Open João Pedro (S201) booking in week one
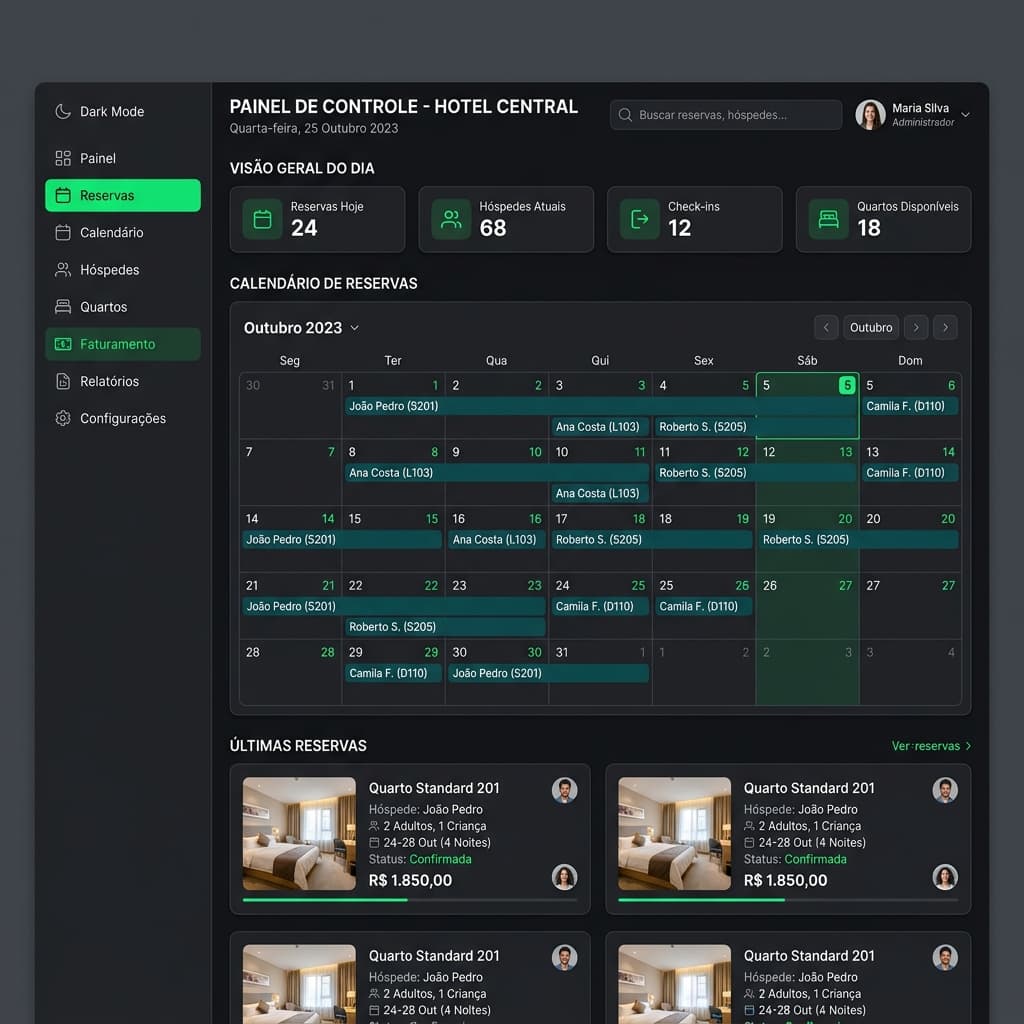Viewport: 1024px width, 1024px height. [x=601, y=406]
